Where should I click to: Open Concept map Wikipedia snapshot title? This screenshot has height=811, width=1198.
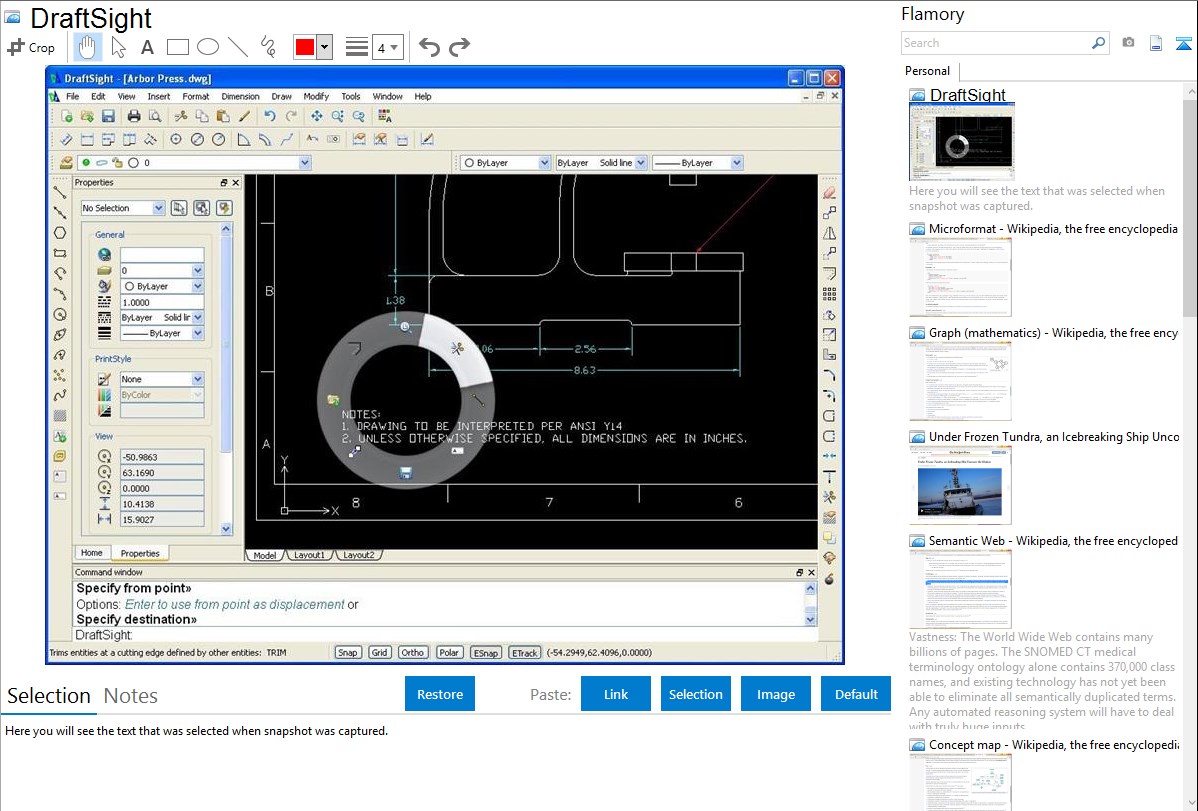(x=1053, y=744)
